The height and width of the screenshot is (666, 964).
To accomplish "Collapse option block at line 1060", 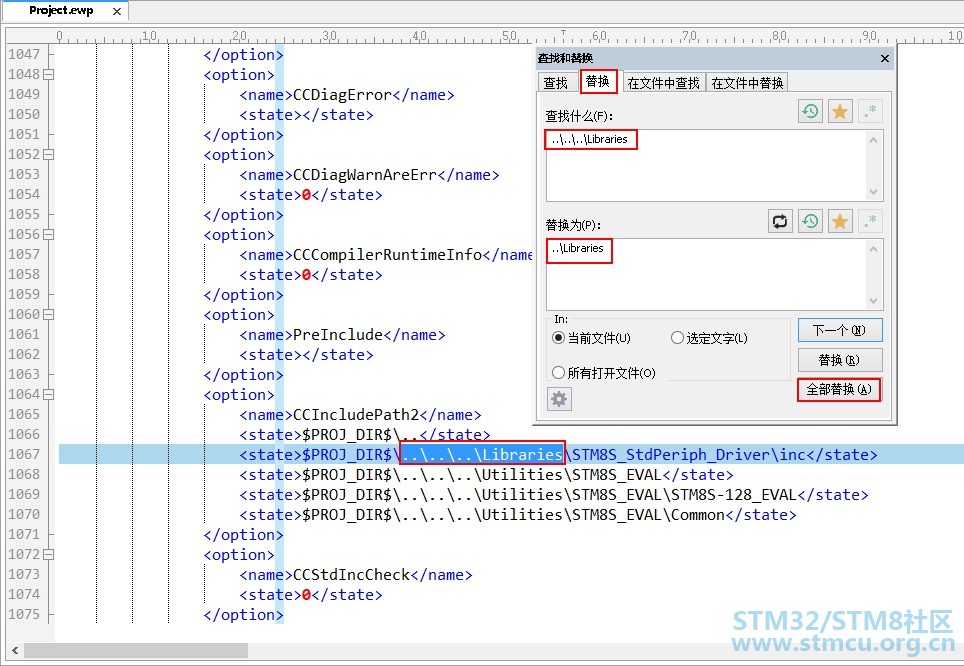I will tap(48, 314).
